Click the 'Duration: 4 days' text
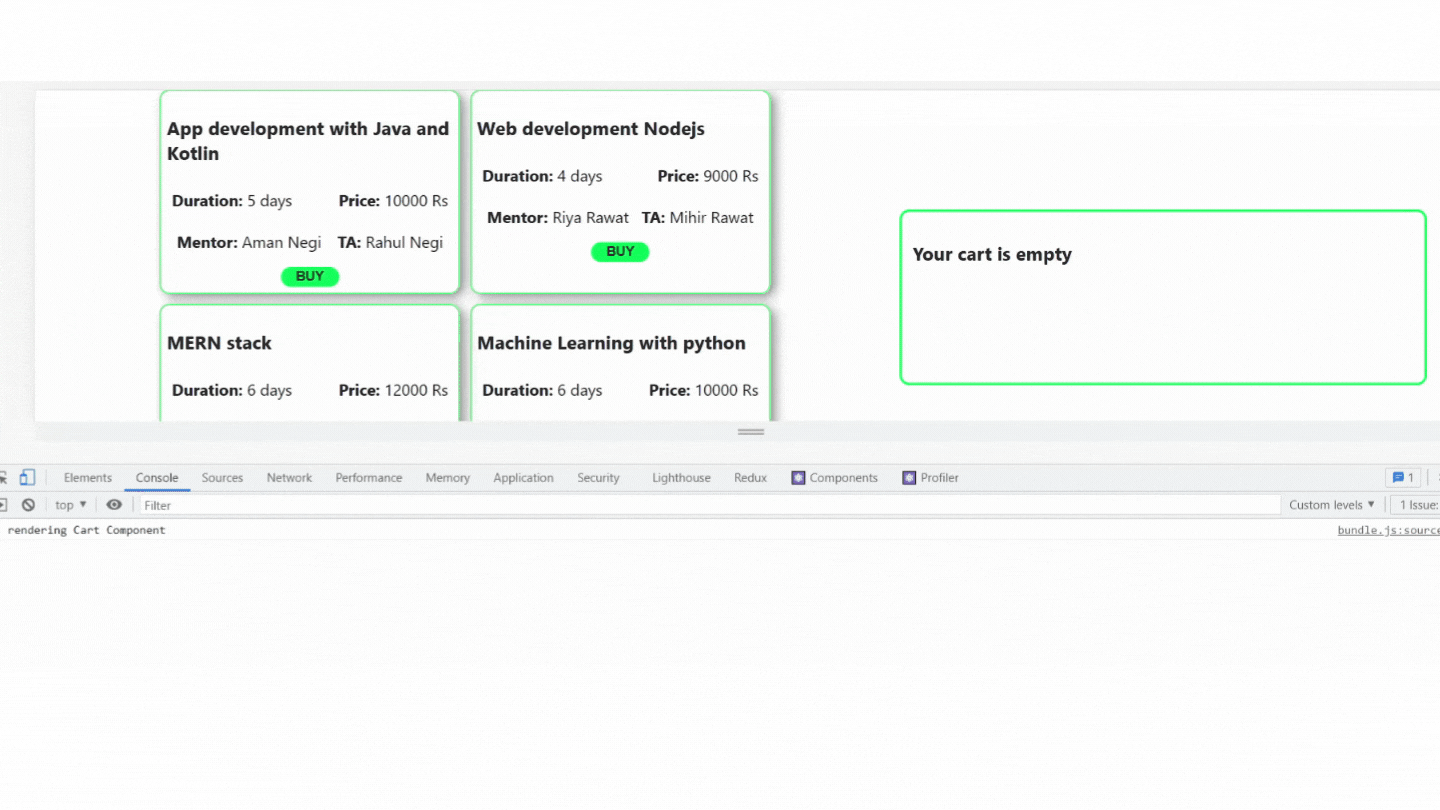 542,176
